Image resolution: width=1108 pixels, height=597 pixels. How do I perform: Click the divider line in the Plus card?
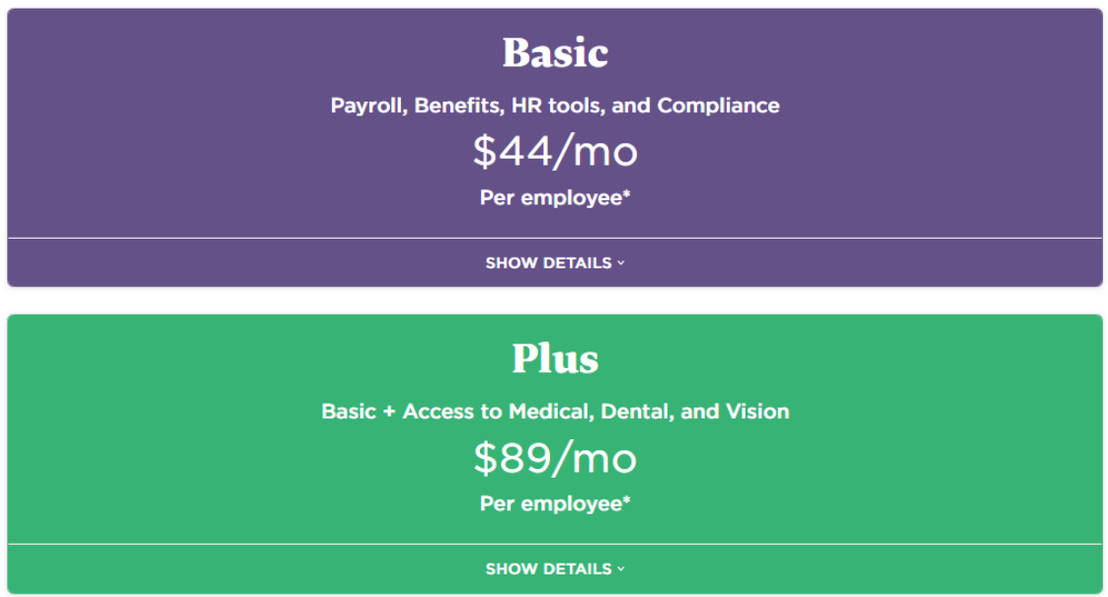tap(300, 544)
